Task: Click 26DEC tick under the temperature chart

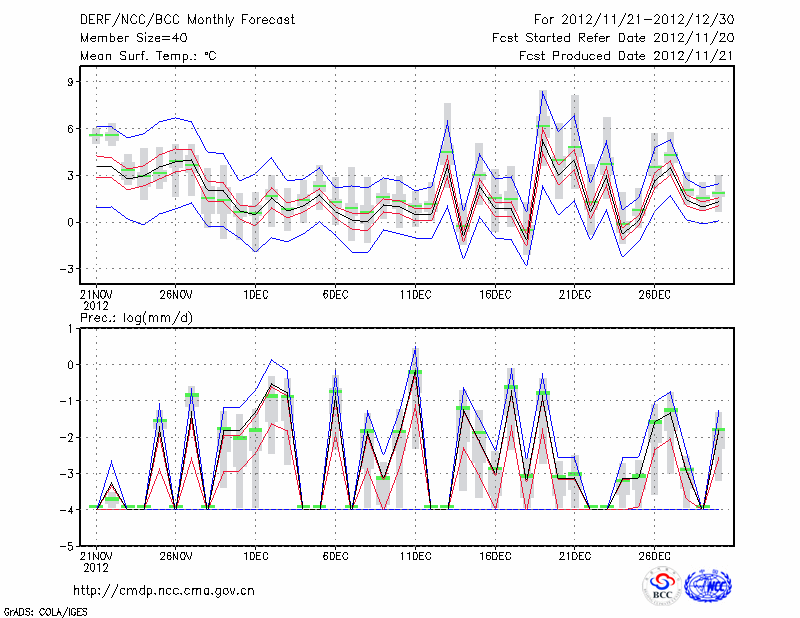Action: point(654,295)
